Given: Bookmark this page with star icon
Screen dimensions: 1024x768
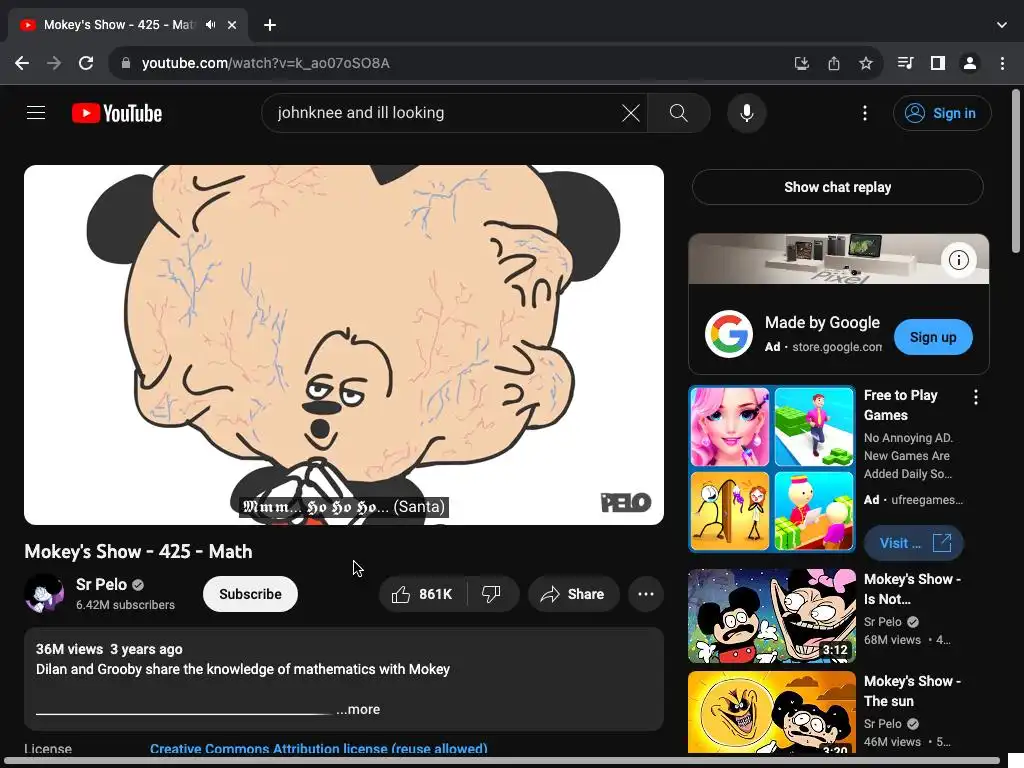Looking at the screenshot, I should 865,63.
